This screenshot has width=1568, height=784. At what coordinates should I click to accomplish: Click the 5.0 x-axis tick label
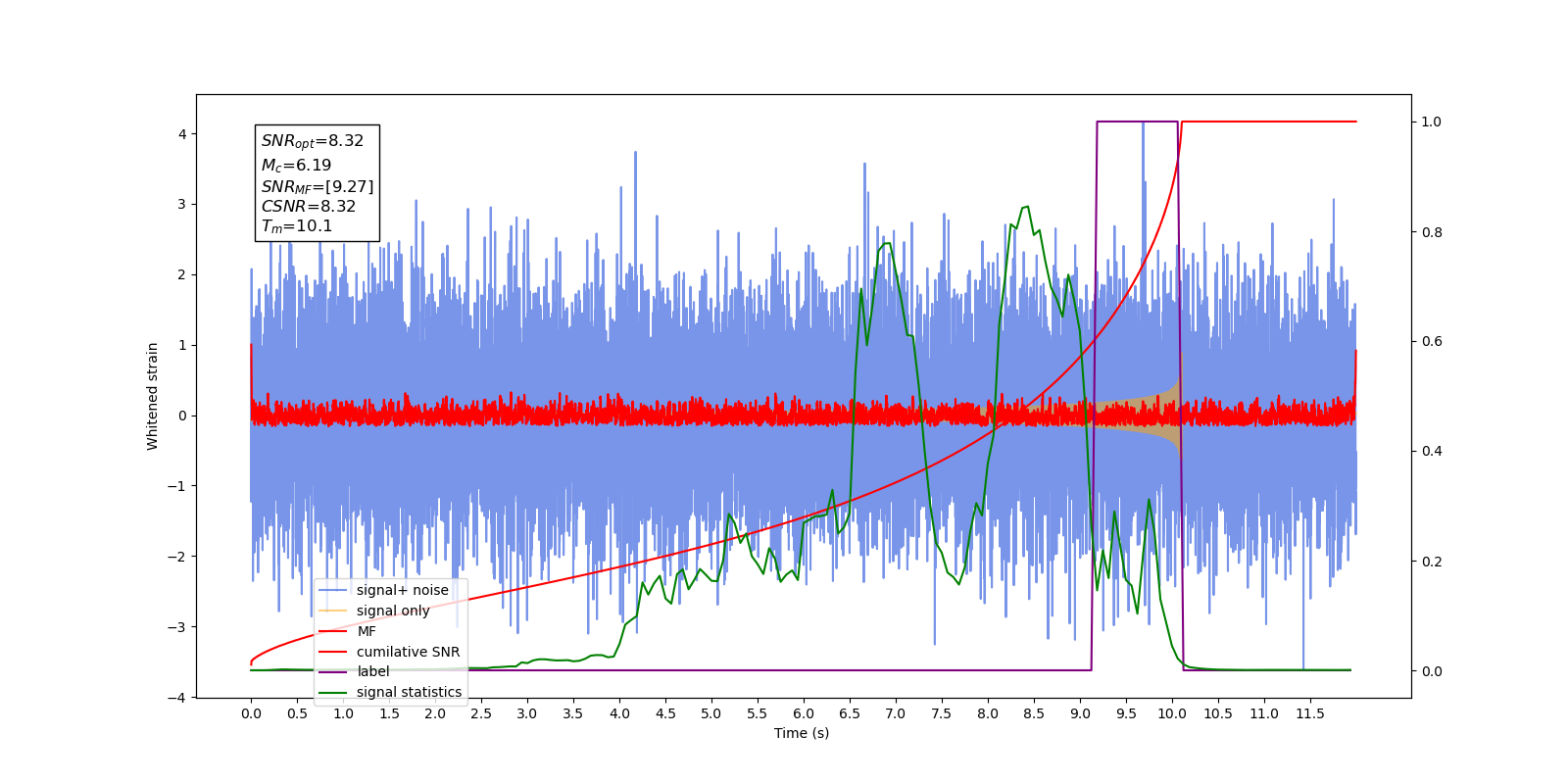tap(711, 713)
